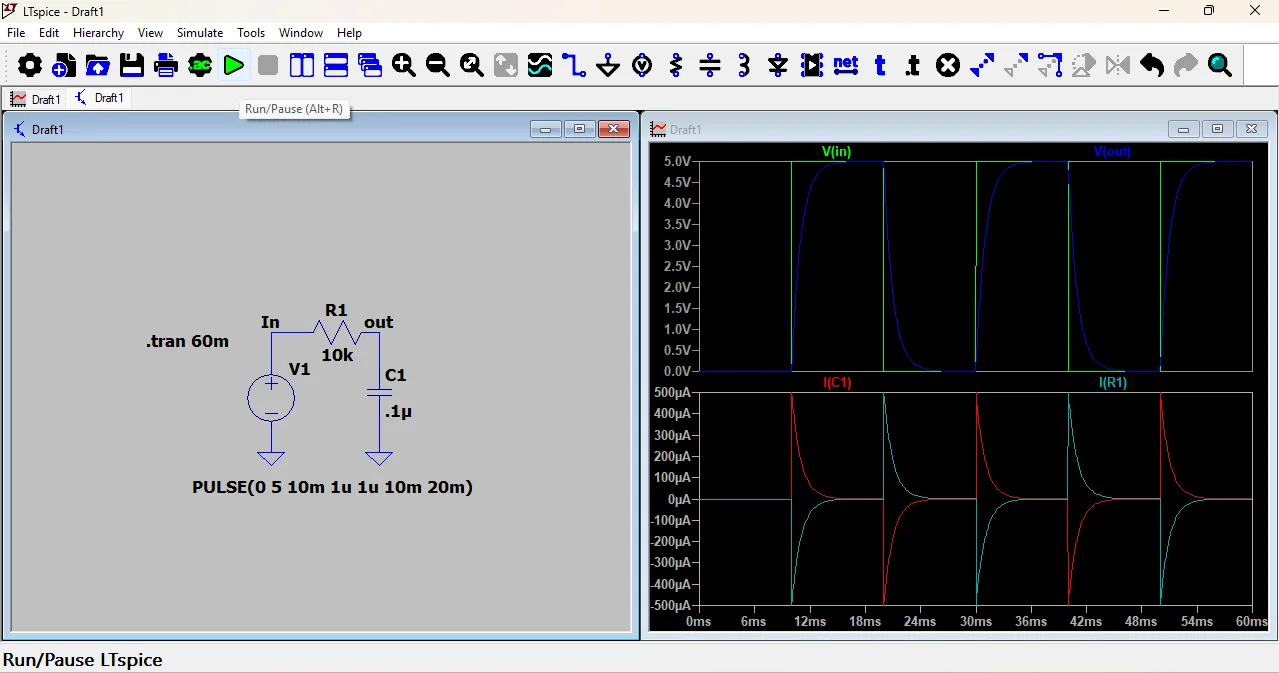
Task: Open the Simulate menu
Action: [x=200, y=33]
